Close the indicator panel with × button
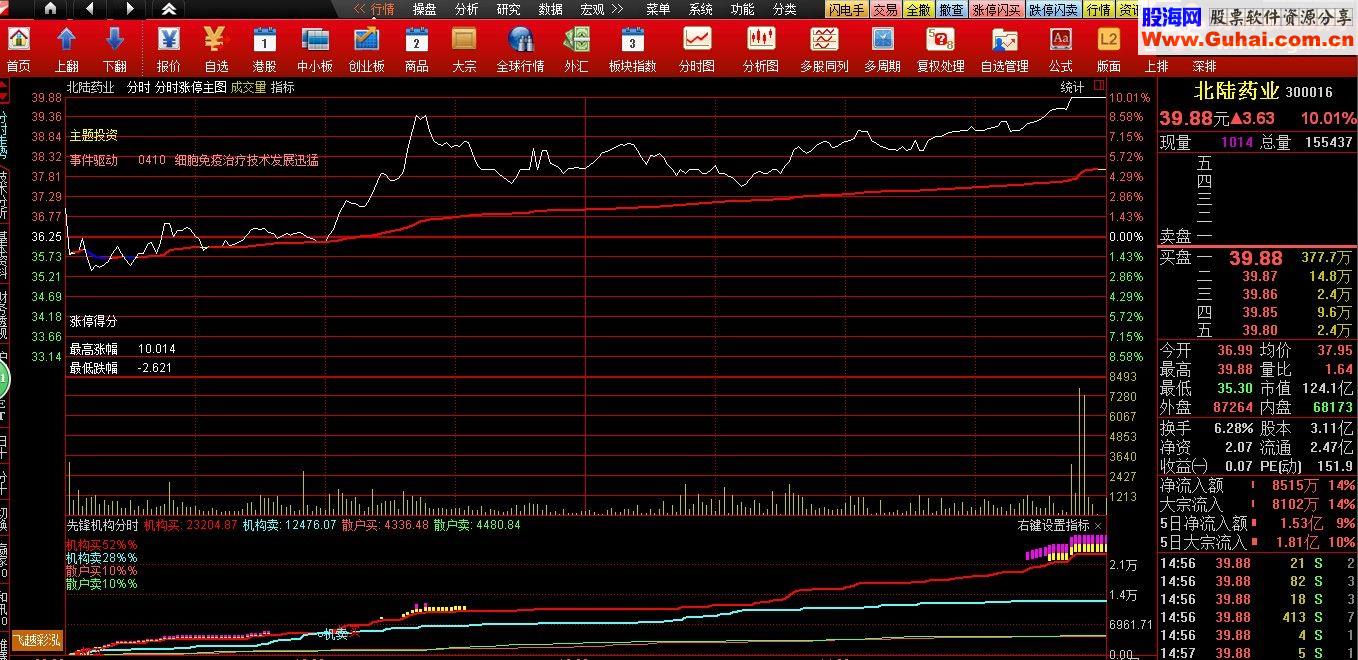Screen dimensions: 1358x660 pyautogui.click(x=1098, y=525)
